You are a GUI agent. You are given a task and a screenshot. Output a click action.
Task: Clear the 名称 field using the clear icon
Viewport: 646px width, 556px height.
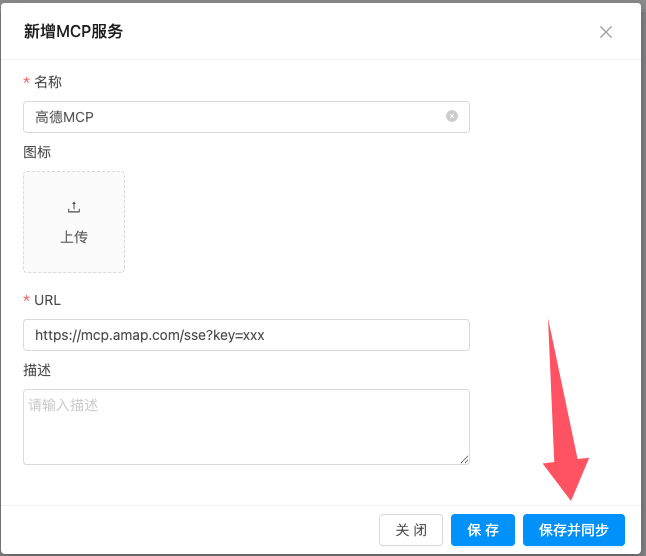click(452, 116)
